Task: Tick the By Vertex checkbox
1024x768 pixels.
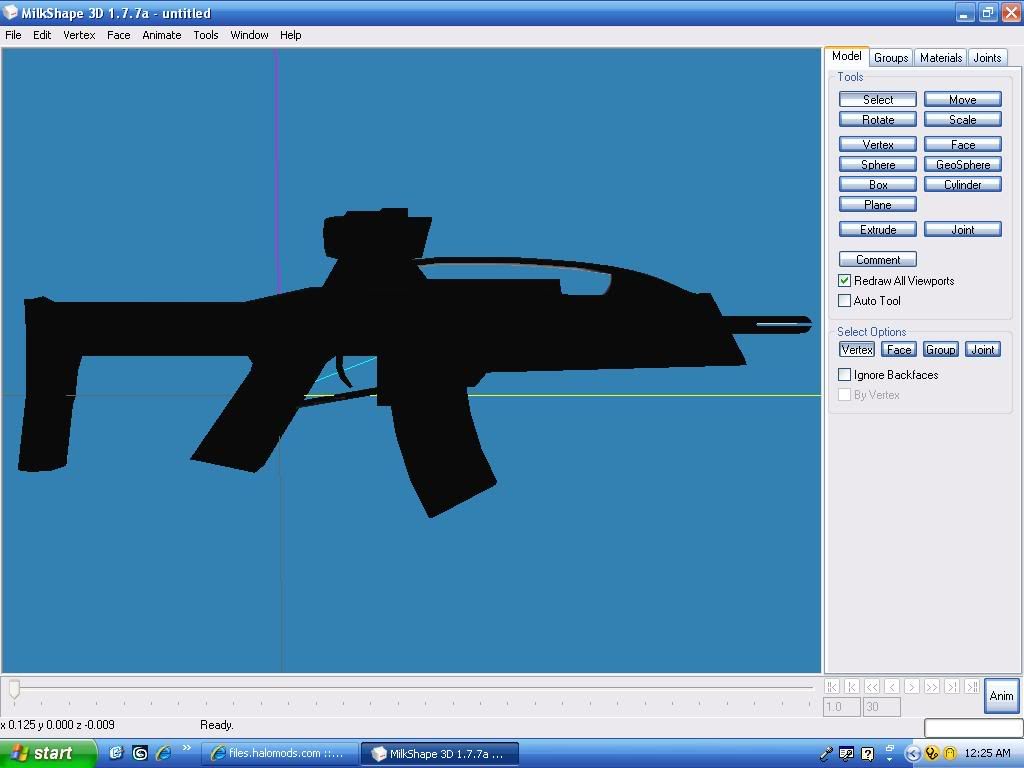Action: [844, 394]
